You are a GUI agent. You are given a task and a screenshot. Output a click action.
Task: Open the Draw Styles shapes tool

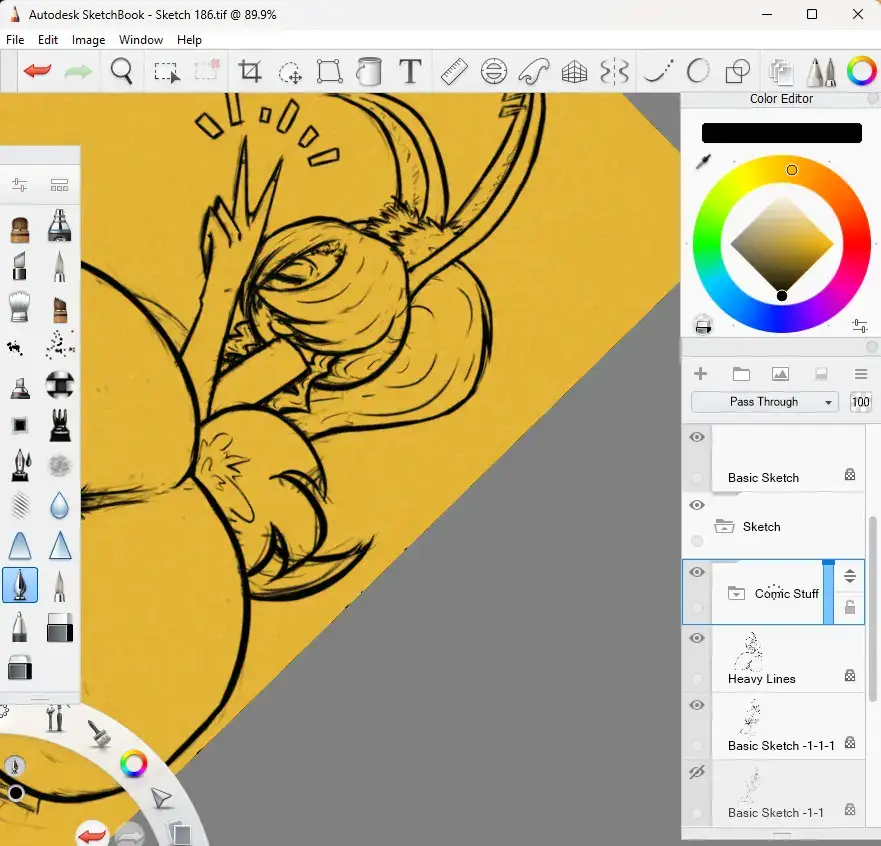coord(738,71)
